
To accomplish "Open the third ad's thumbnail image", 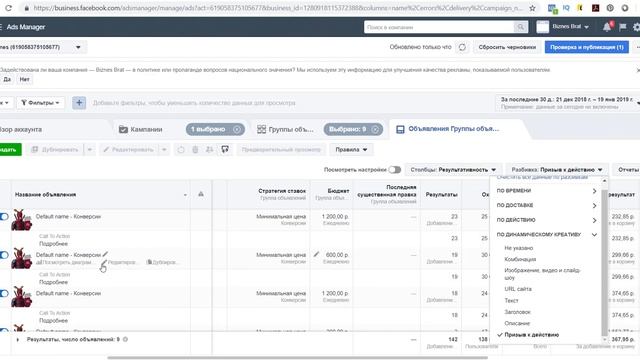I will (x=21, y=297).
